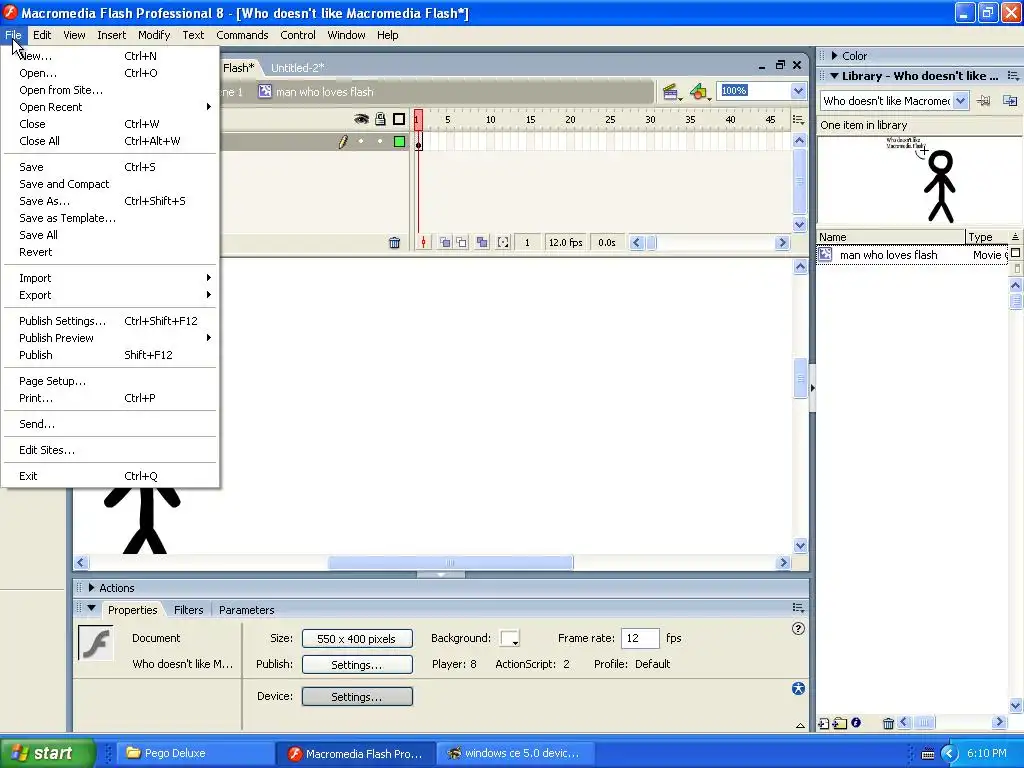Open the Library panel options menu
This screenshot has height=768, width=1024.
tap(1013, 76)
